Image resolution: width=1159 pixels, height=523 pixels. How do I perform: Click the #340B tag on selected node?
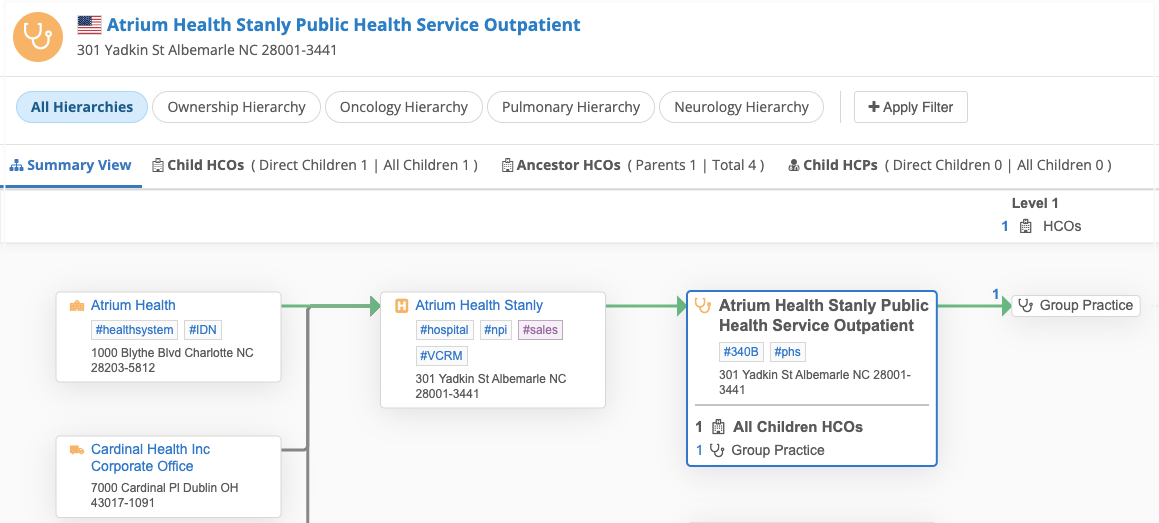(740, 352)
